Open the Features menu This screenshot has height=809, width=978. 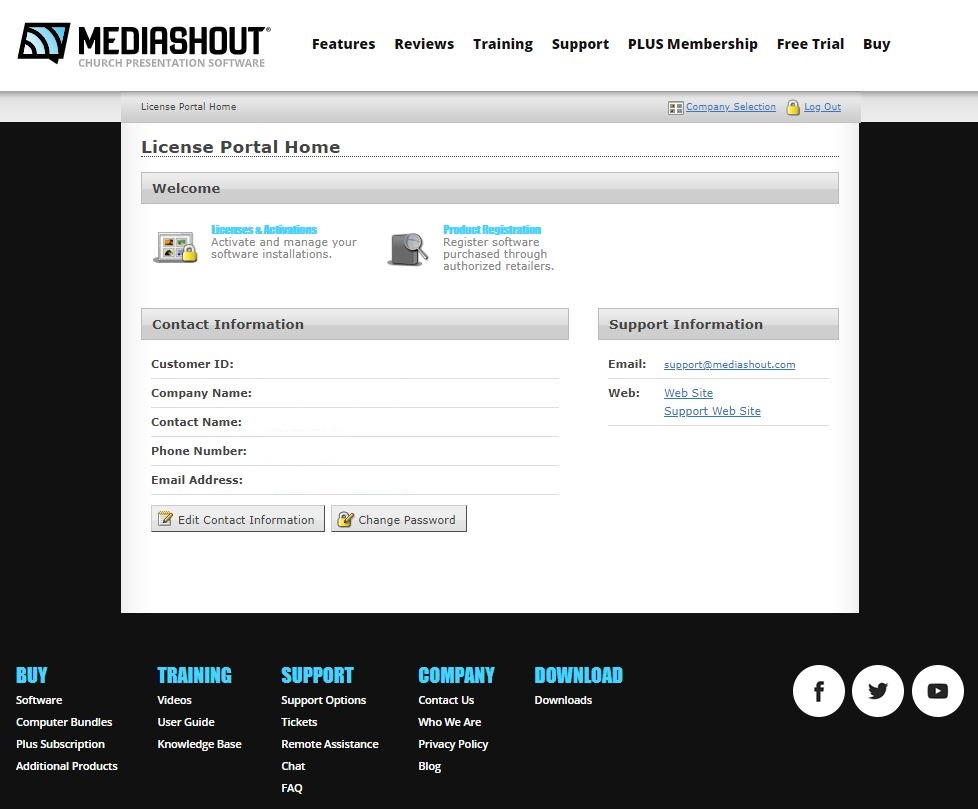pos(344,44)
